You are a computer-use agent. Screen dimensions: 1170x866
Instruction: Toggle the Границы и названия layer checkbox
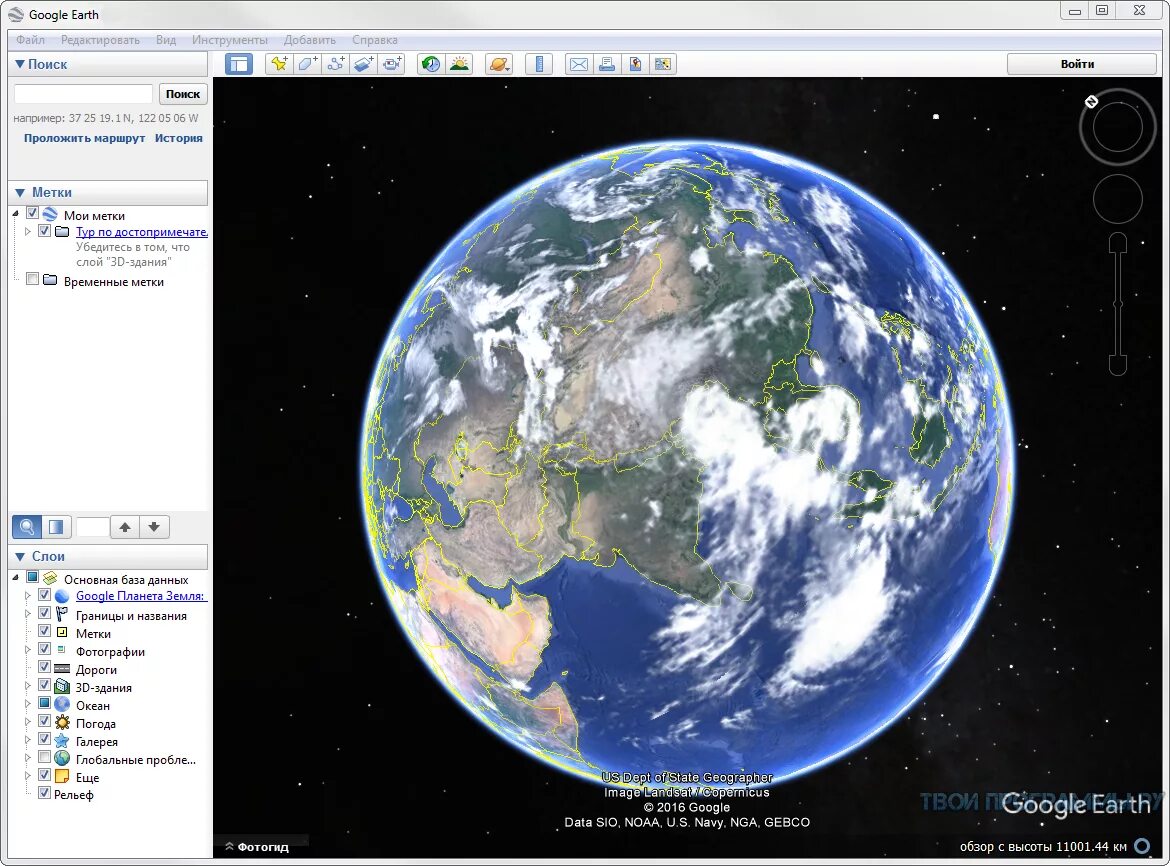pos(44,613)
